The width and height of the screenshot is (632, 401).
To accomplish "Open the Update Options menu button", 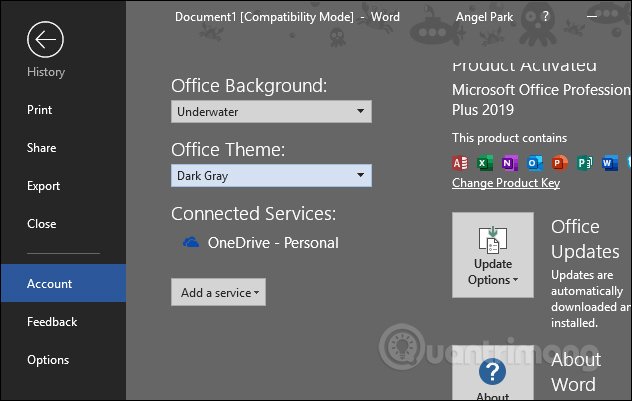I will (x=493, y=255).
